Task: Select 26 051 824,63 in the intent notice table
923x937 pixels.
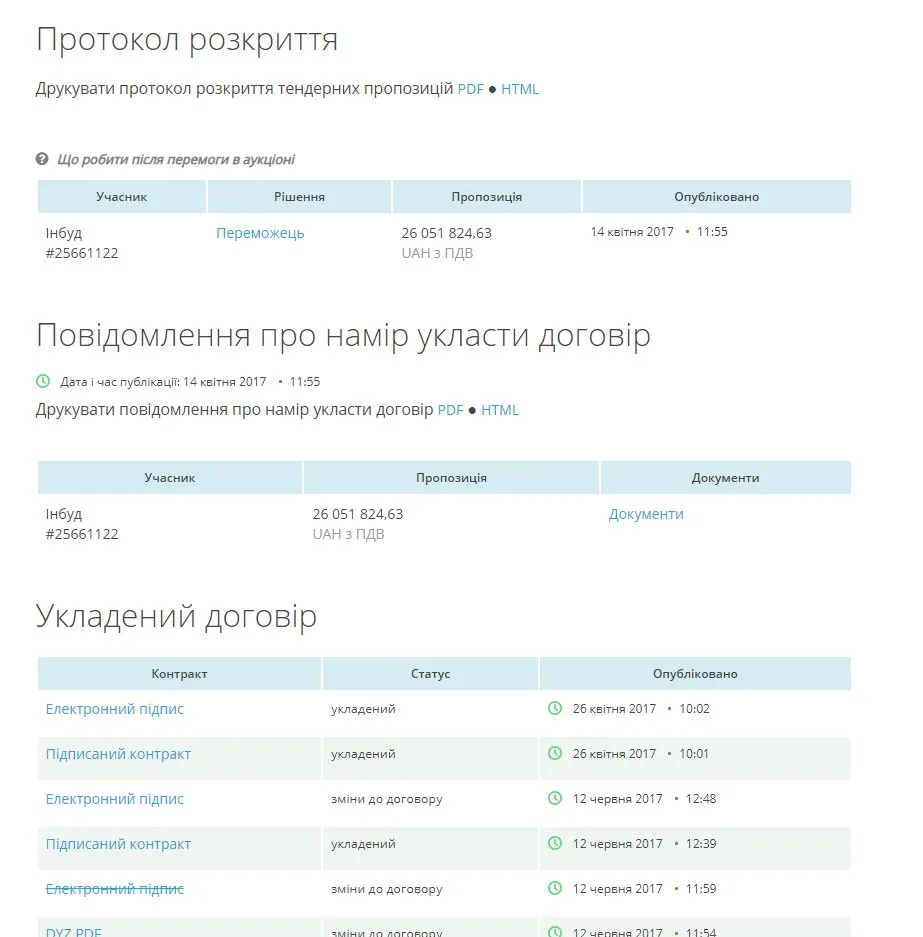Action: 358,514
